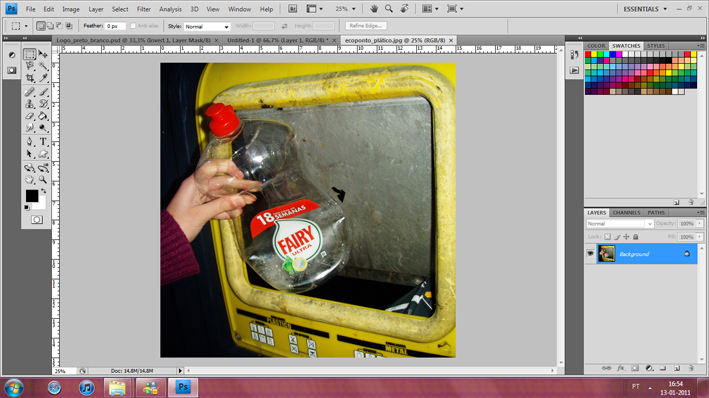Choose Intersect with selection mode
The width and height of the screenshot is (709, 398).
(69, 26)
